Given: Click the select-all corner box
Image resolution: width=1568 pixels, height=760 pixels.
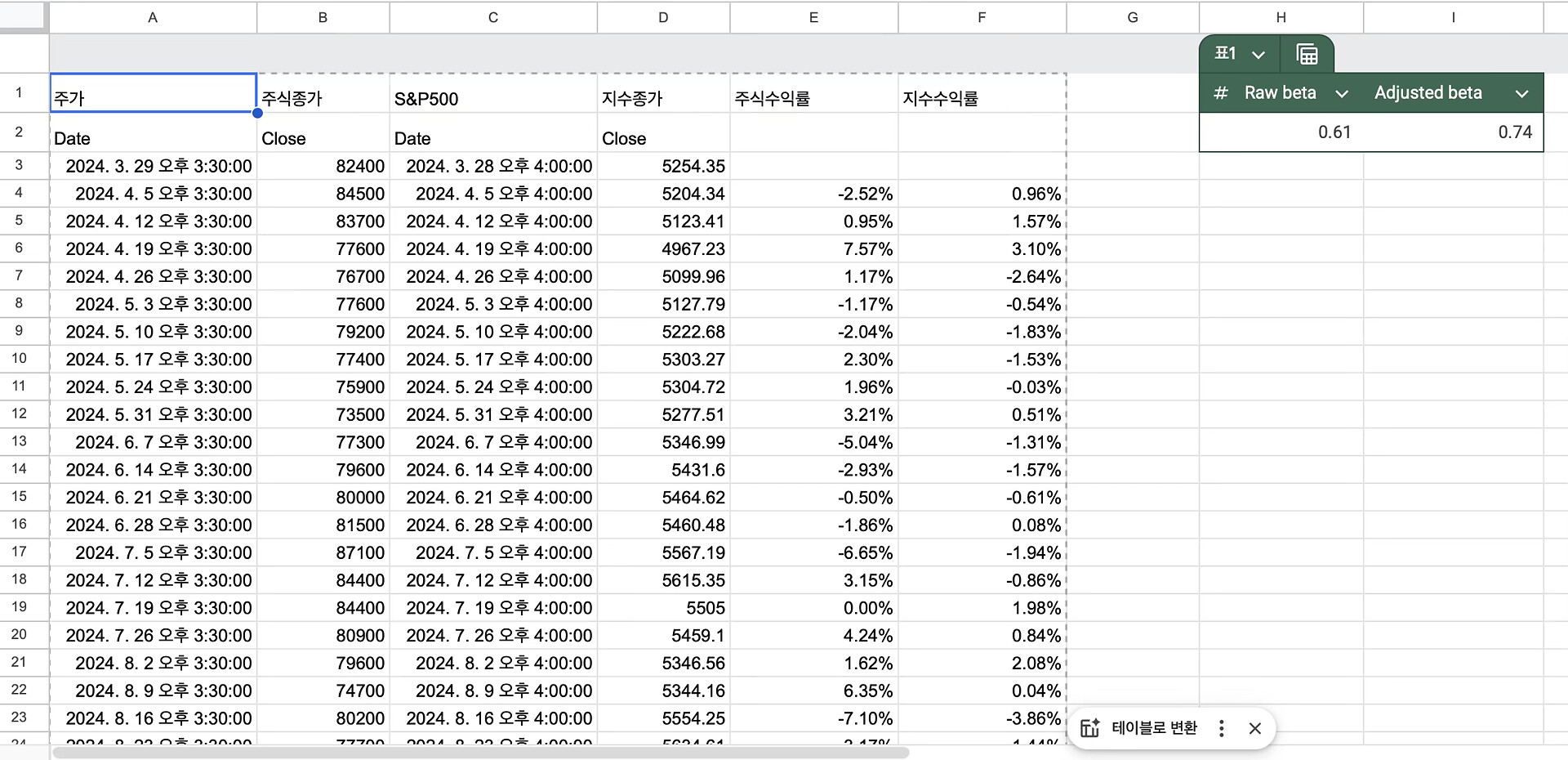Looking at the screenshot, I should [23, 16].
